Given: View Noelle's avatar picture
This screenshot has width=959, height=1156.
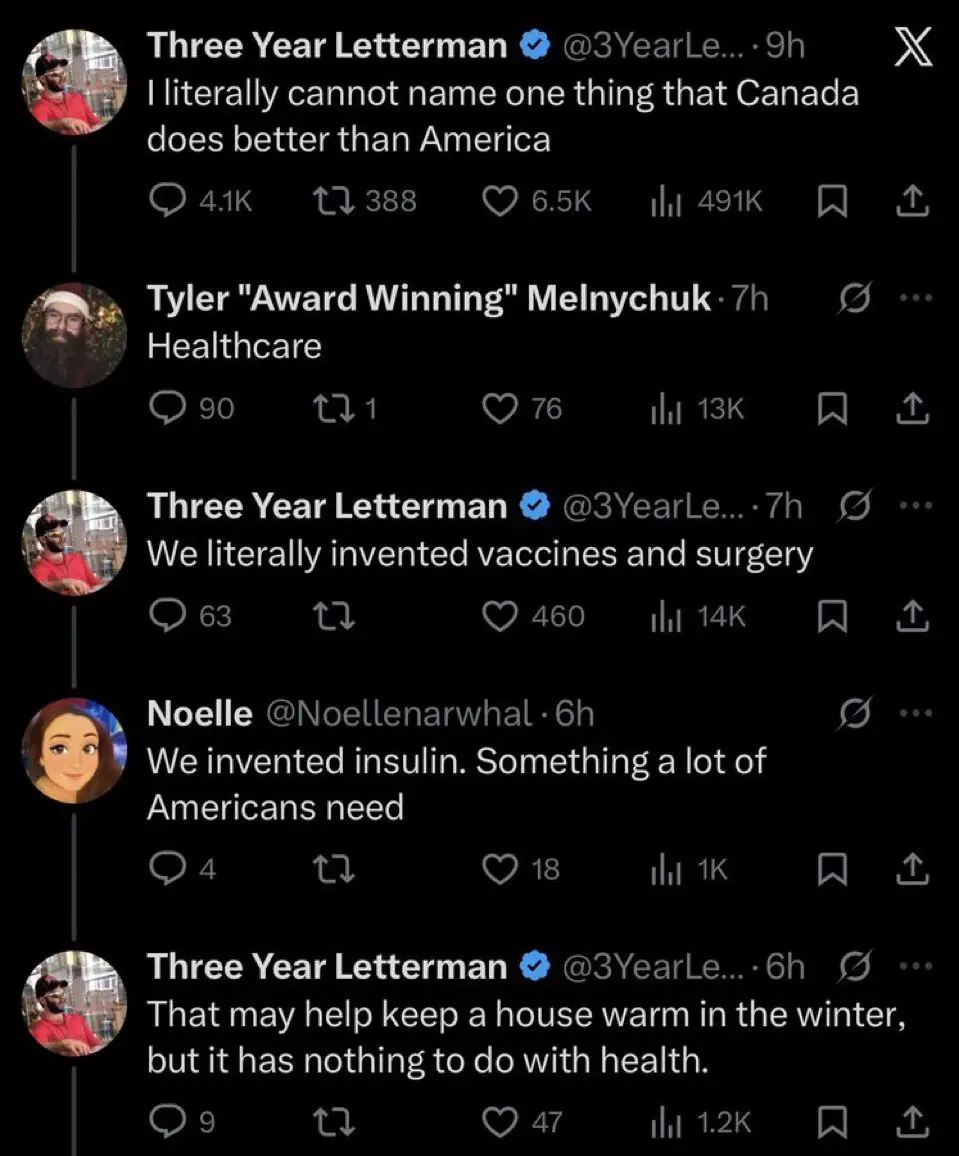Looking at the screenshot, I should coord(77,751).
